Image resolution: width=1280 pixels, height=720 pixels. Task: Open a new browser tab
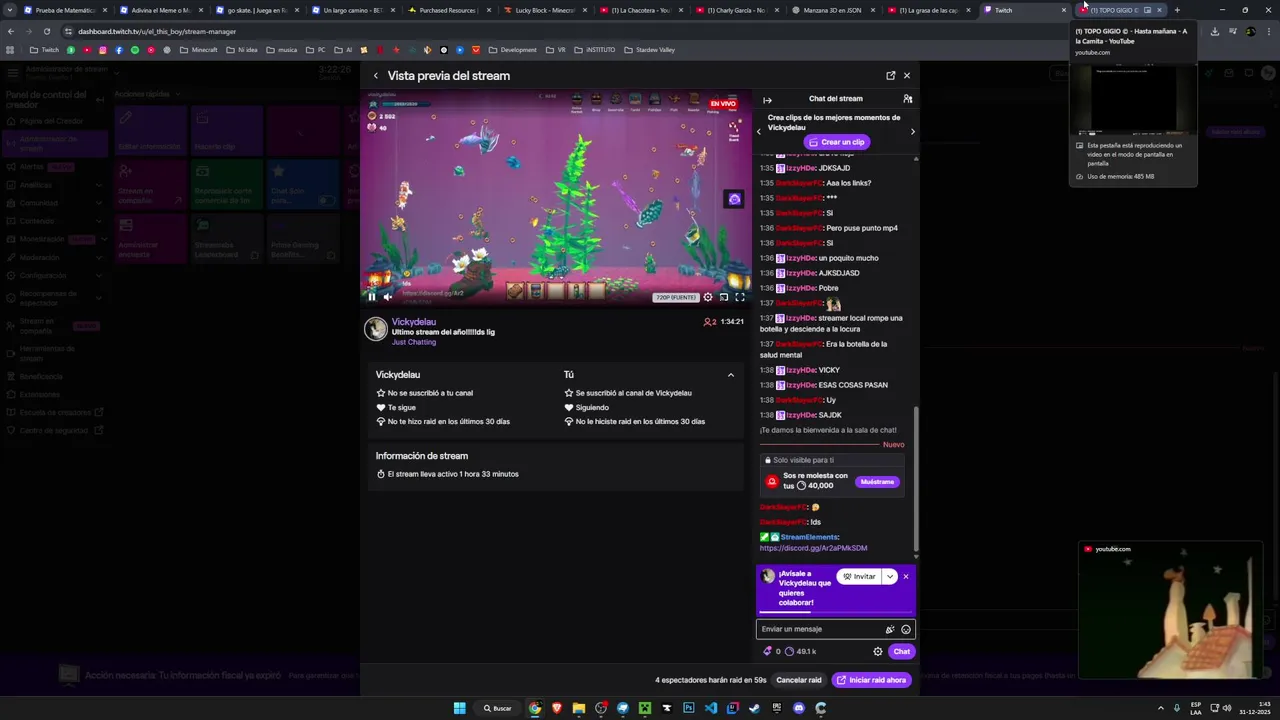[1177, 10]
